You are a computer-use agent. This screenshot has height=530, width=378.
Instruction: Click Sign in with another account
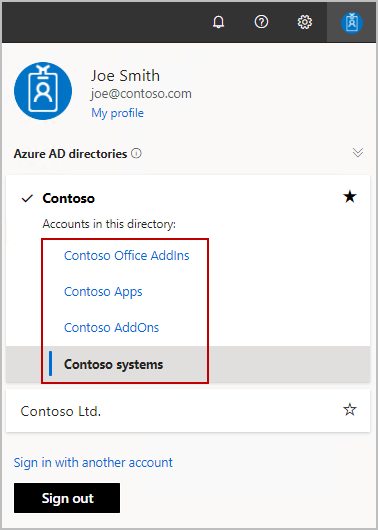[93, 462]
